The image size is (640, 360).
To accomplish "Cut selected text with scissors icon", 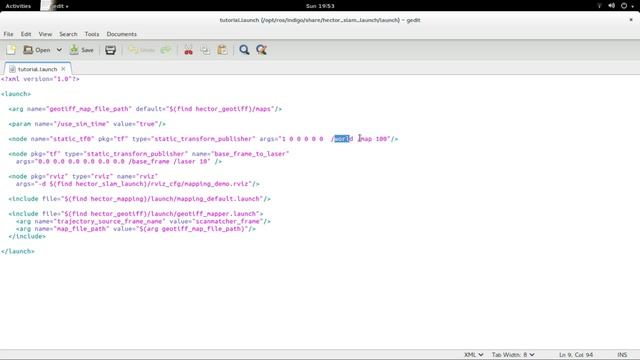I will coord(188,50).
